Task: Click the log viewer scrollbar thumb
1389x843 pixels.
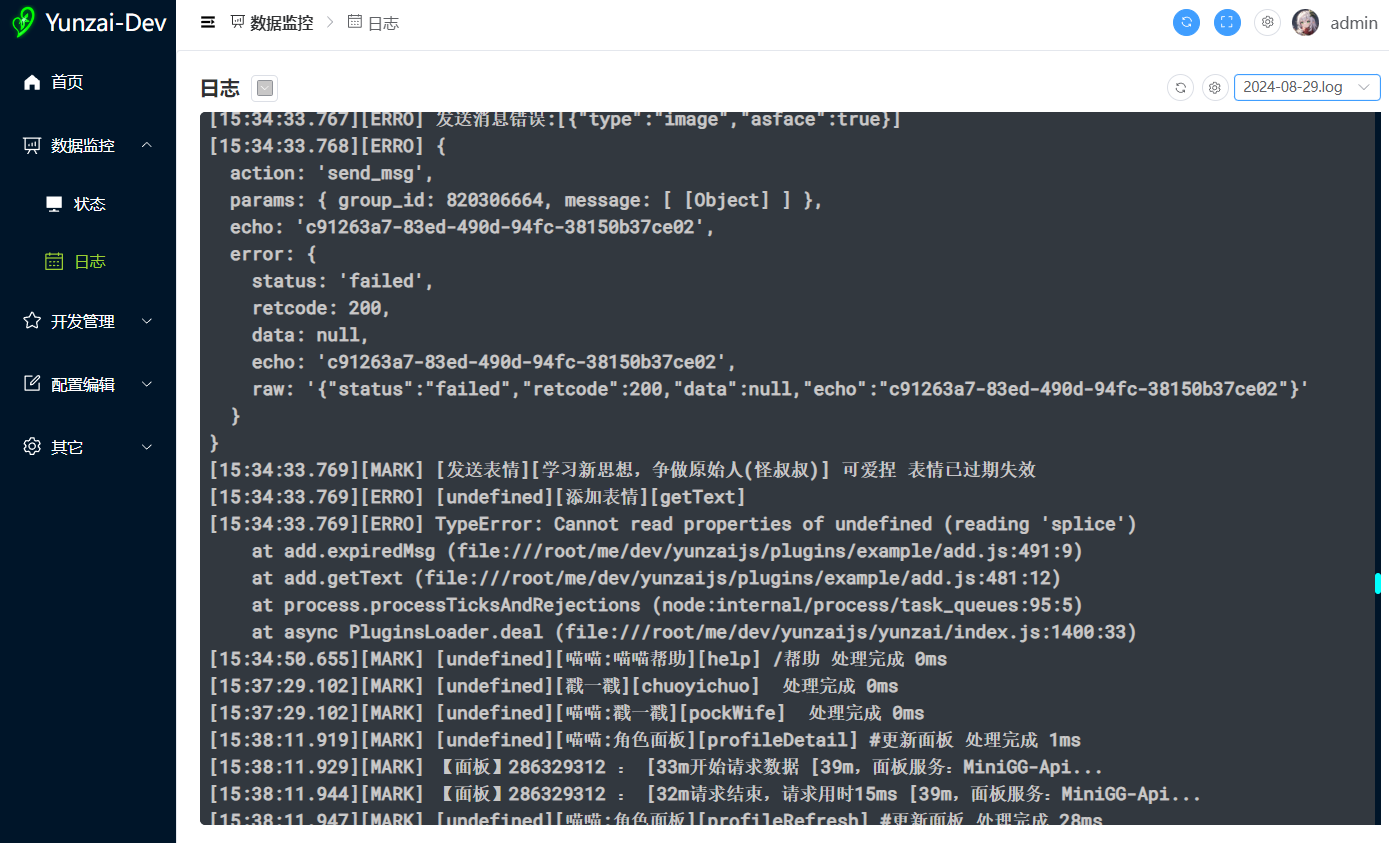Action: tap(1377, 583)
